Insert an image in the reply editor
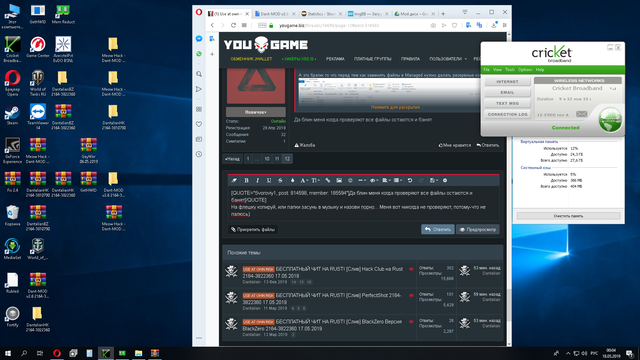The image size is (640, 360). tap(339, 180)
